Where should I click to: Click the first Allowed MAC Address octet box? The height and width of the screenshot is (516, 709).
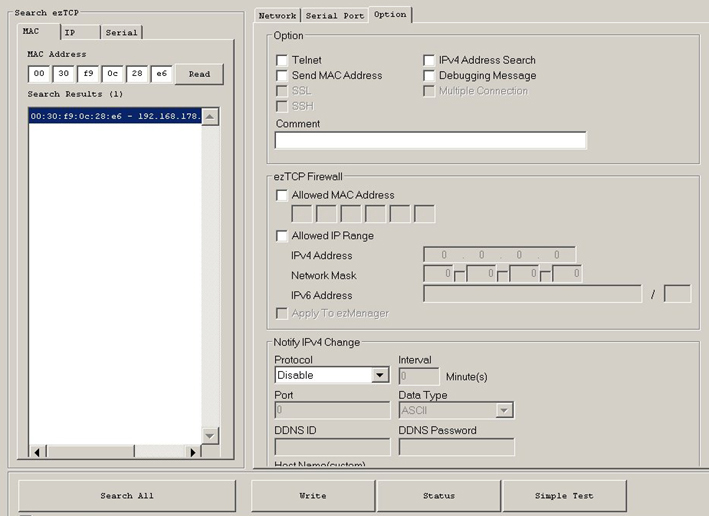(302, 214)
